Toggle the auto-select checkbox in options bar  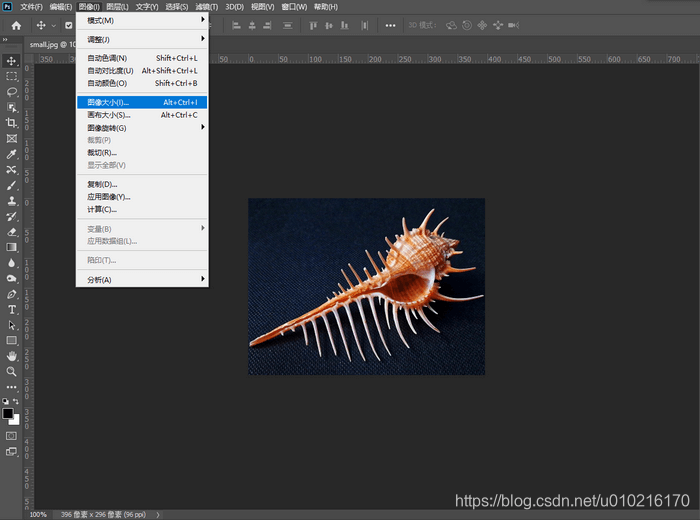[x=69, y=25]
